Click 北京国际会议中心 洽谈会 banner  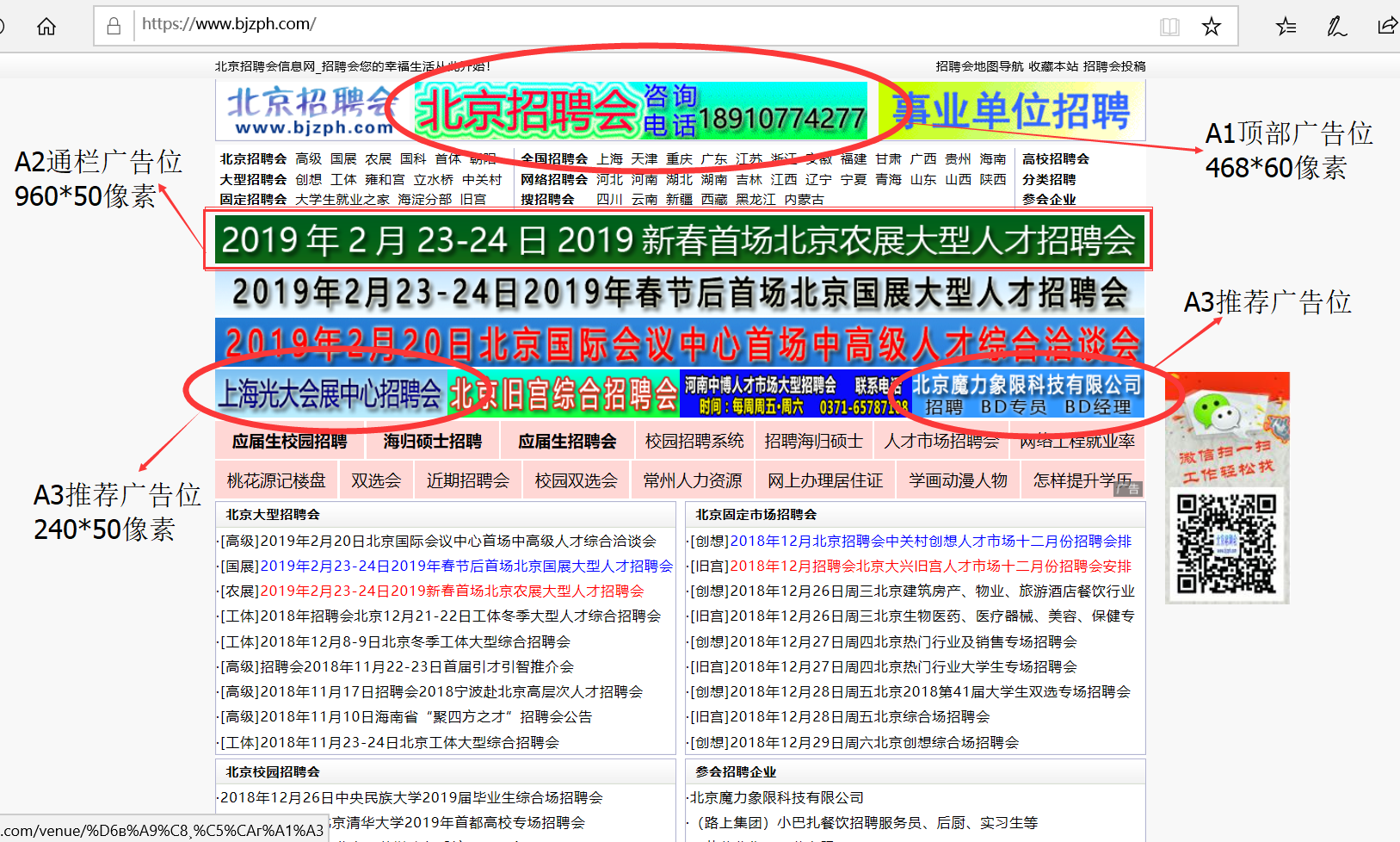point(679,342)
